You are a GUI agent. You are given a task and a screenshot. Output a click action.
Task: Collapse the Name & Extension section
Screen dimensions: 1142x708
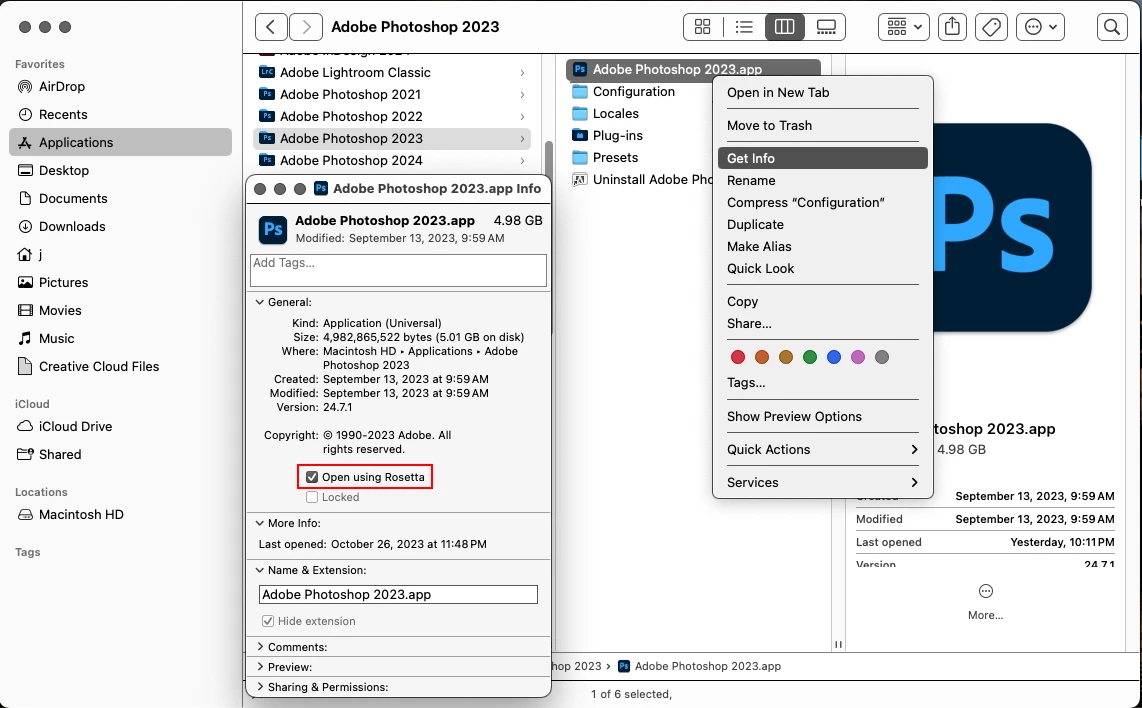point(259,570)
